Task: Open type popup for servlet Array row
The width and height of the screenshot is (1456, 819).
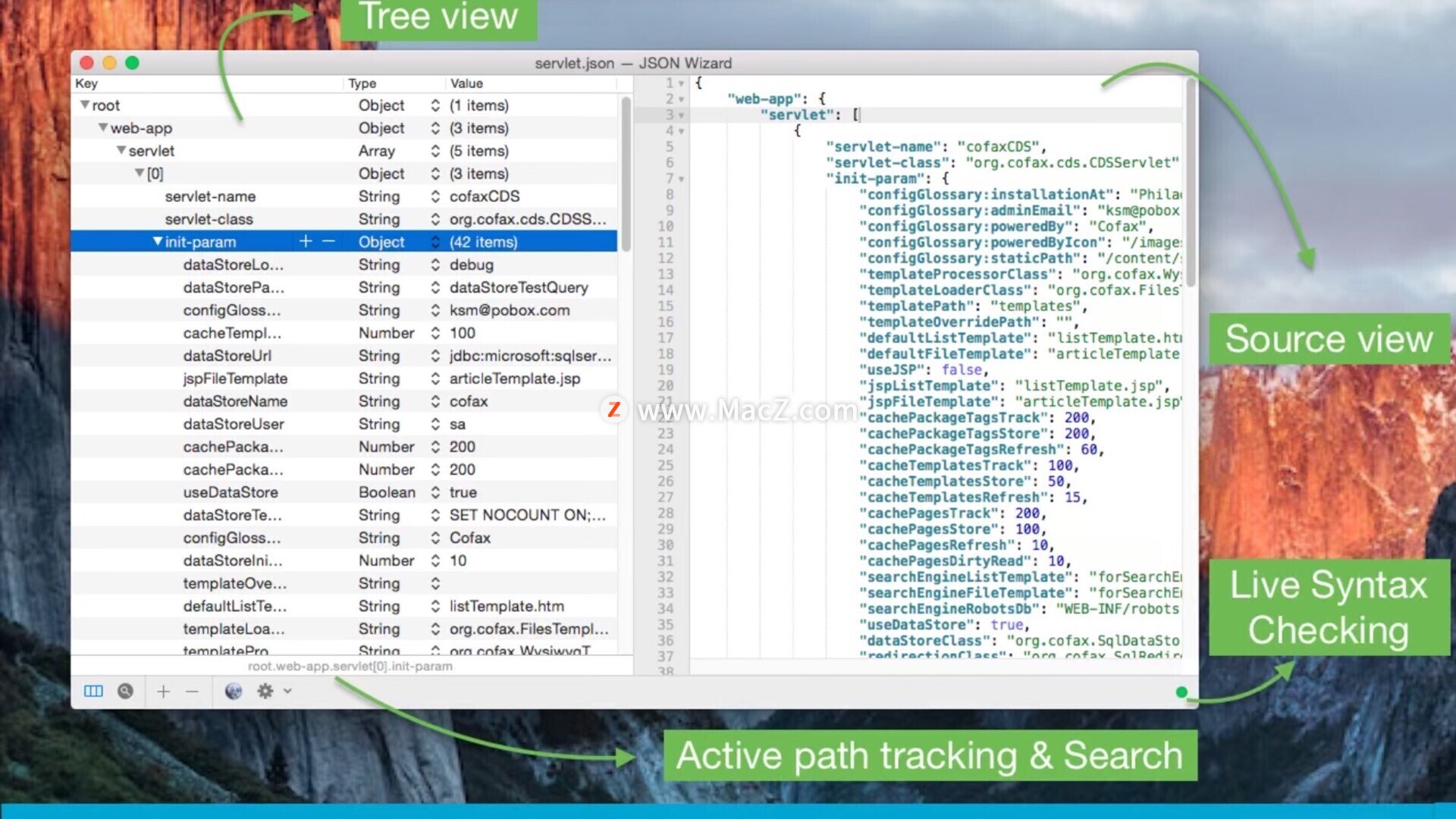Action: [435, 151]
